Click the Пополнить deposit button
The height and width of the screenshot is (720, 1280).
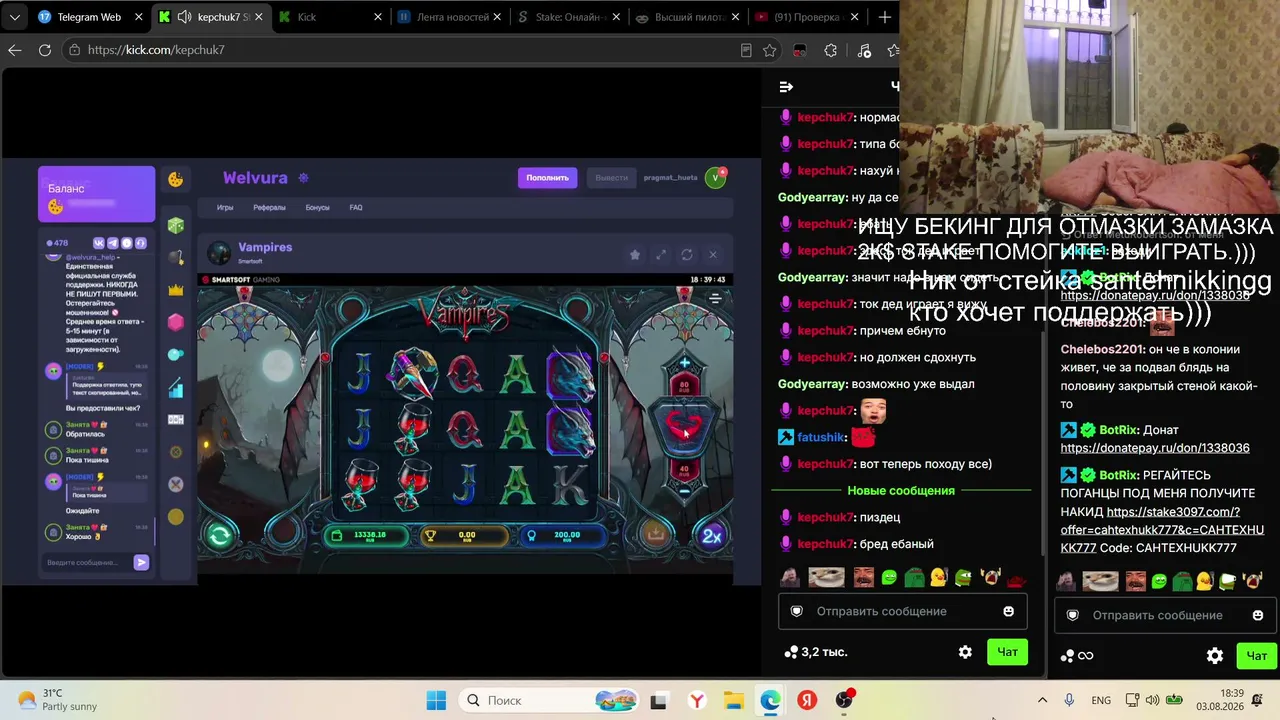click(x=547, y=178)
